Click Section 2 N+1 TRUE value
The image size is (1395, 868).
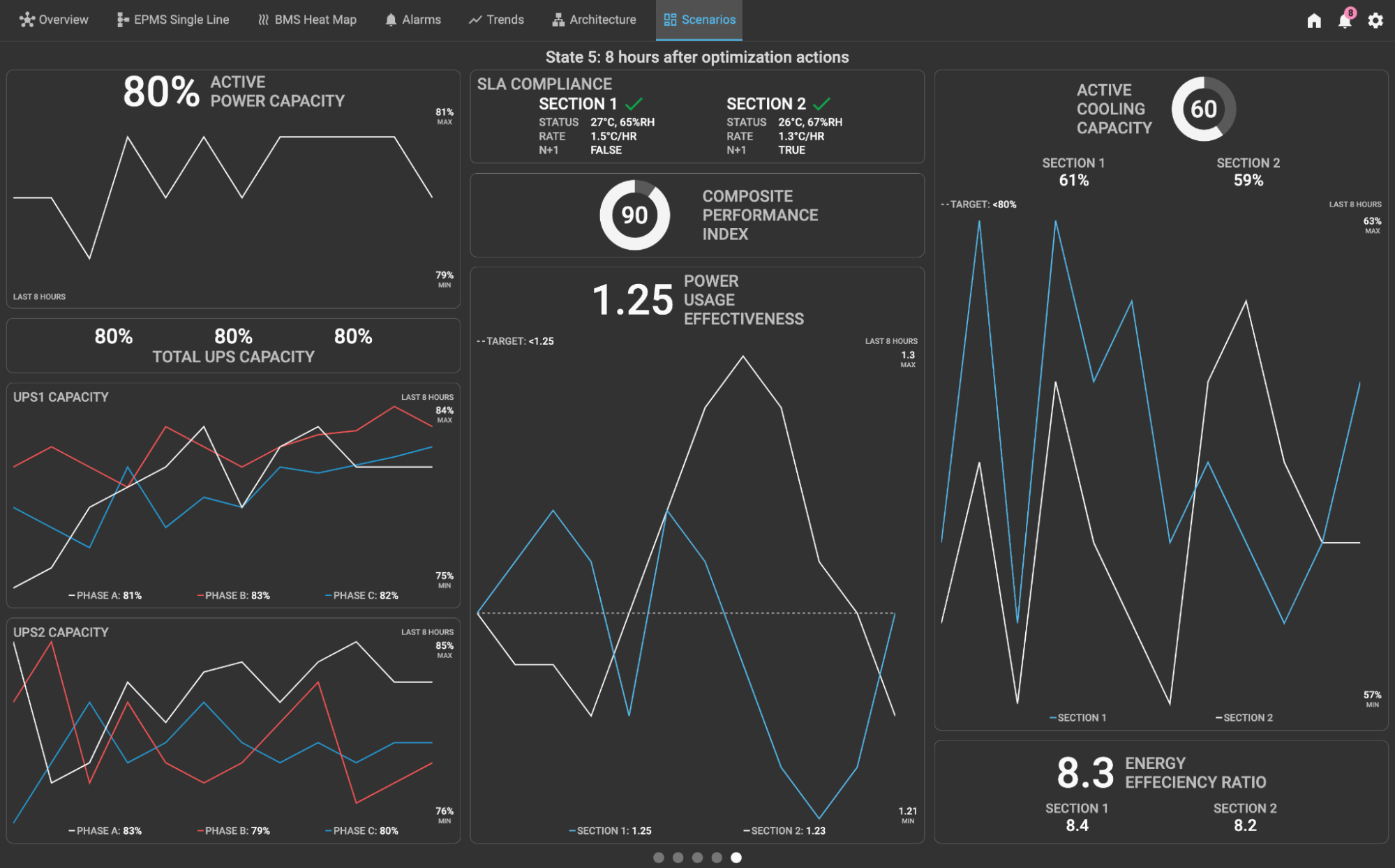(791, 150)
